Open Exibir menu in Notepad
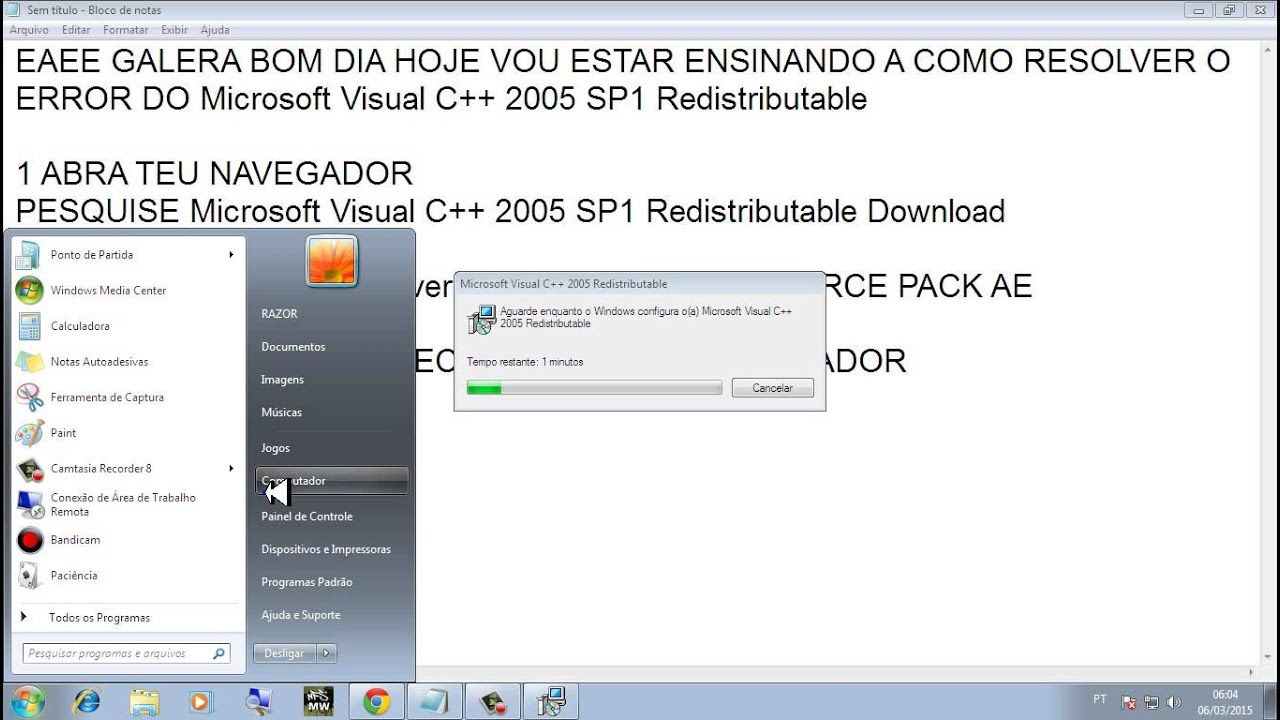The image size is (1280, 720). pos(176,30)
